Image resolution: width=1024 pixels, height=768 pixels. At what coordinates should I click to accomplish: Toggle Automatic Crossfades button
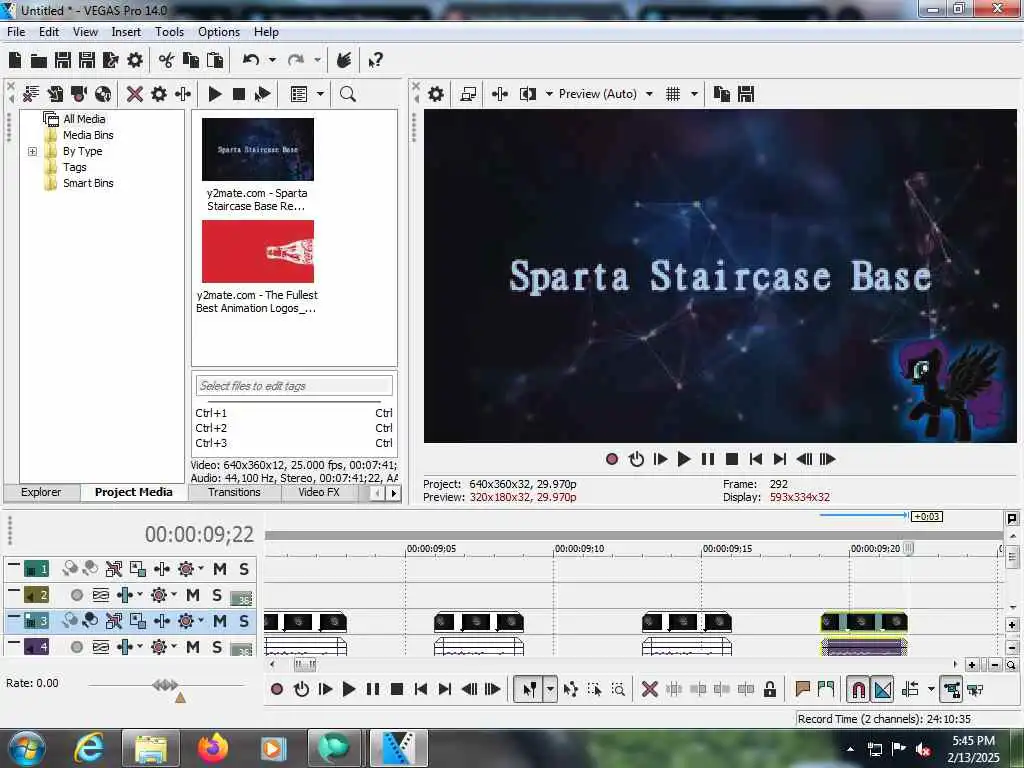(x=883, y=689)
